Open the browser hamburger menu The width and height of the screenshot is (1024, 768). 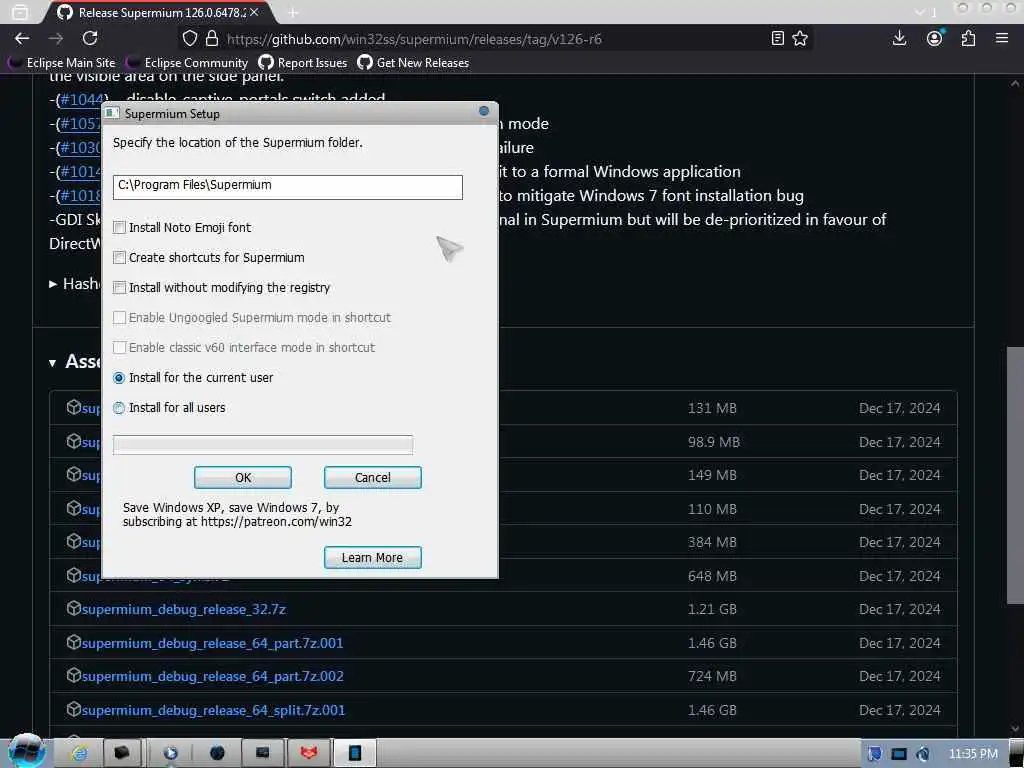(x=1002, y=39)
